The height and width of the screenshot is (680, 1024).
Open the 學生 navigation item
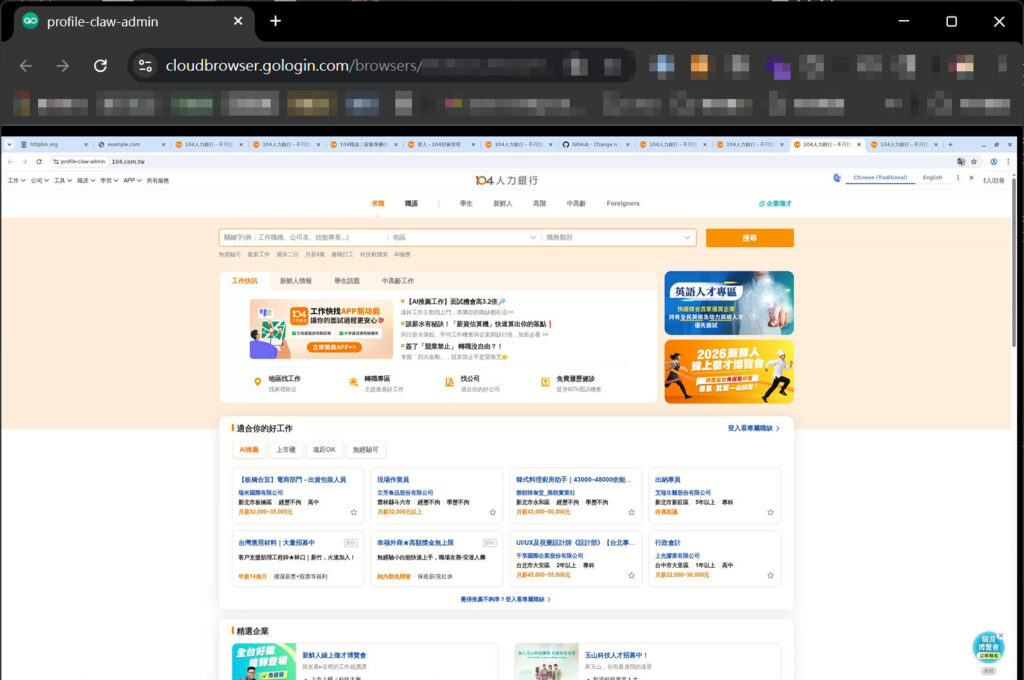tap(466, 204)
